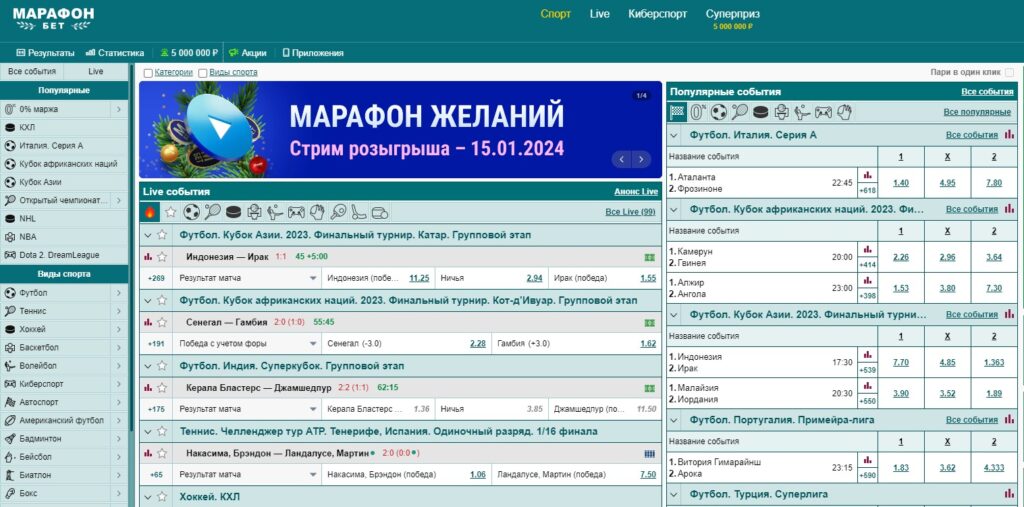Collapse Футбол. Италия. Серия А popular section
The width and height of the screenshot is (1024, 507).
pos(675,135)
